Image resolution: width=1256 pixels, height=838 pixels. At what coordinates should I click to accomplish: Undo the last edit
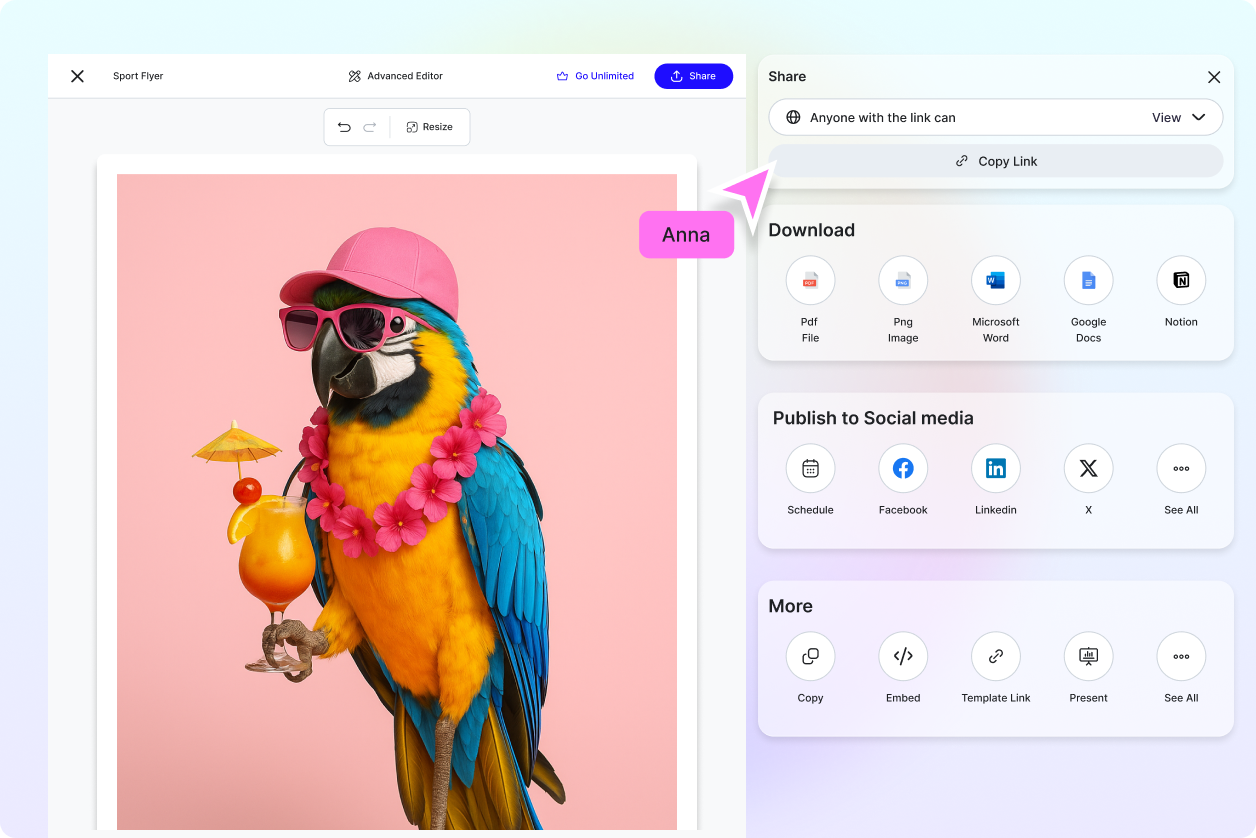click(x=344, y=127)
